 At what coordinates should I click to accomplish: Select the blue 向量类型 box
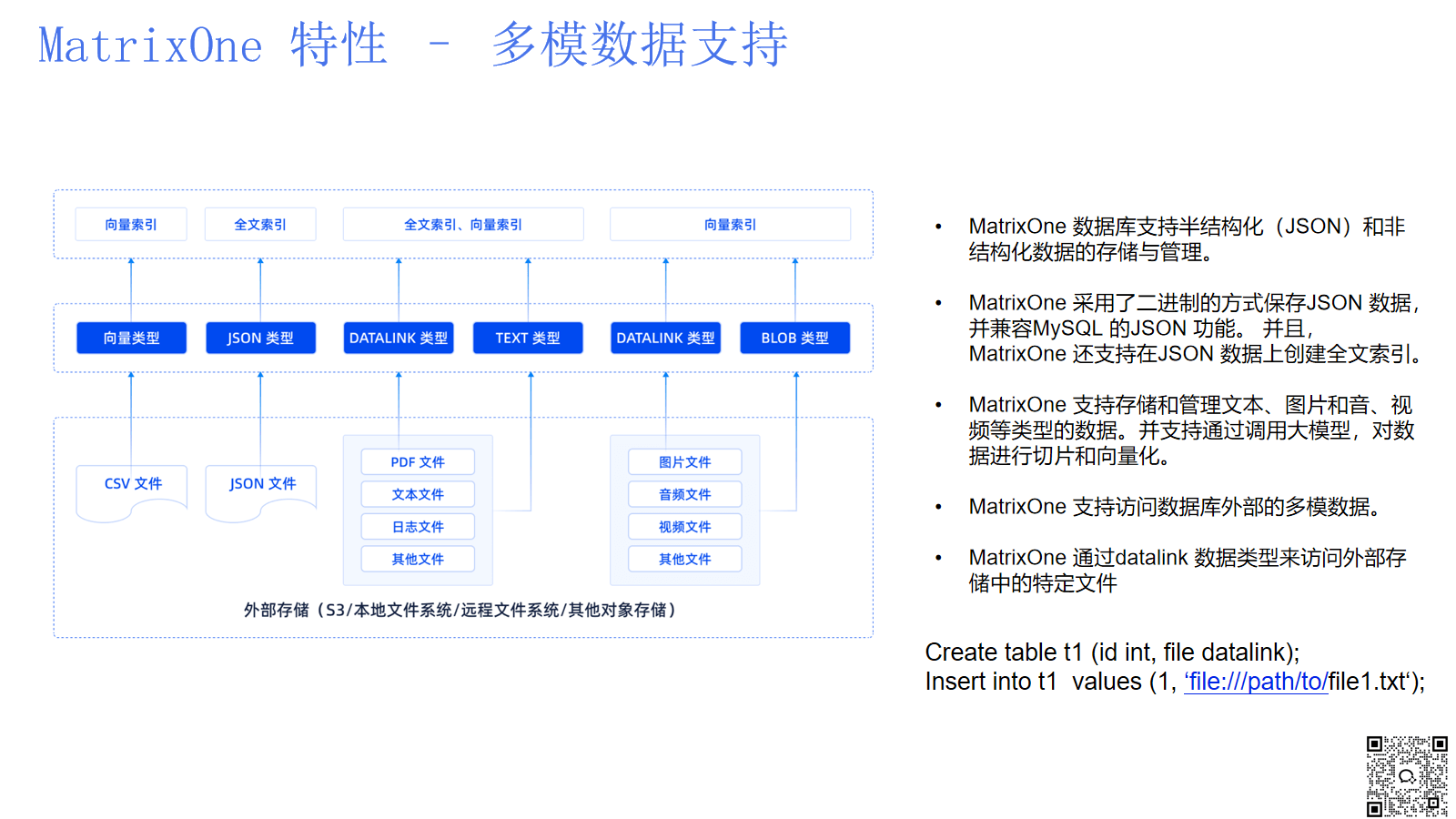point(131,338)
